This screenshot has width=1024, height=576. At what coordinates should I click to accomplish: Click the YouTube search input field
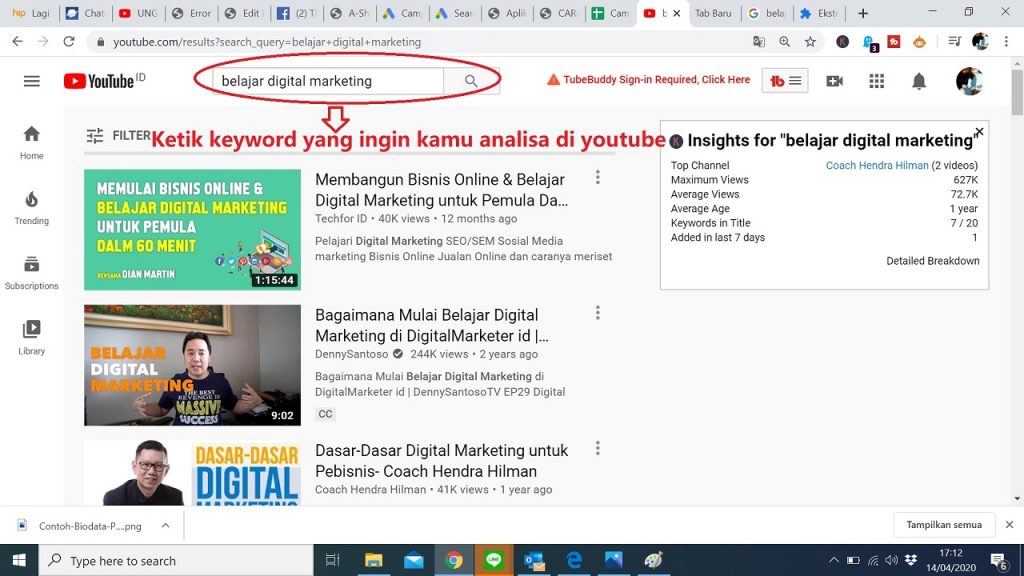(330, 81)
